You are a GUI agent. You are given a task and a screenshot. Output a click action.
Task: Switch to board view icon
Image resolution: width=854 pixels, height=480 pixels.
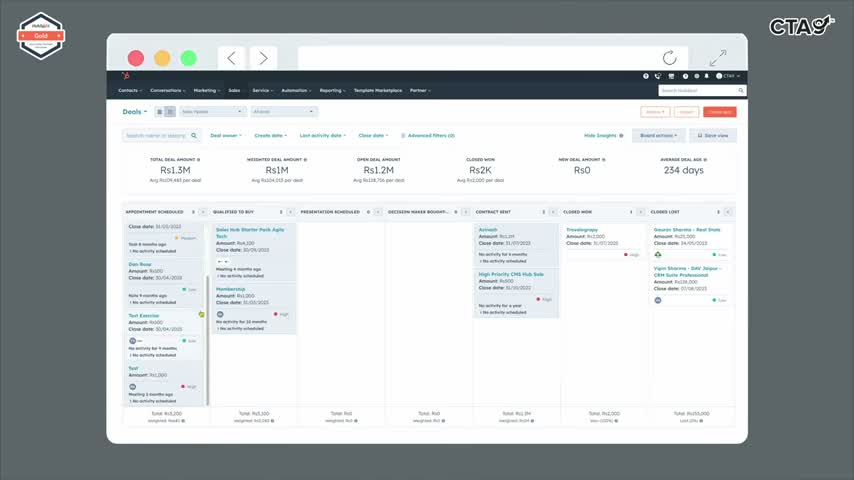[x=170, y=112]
